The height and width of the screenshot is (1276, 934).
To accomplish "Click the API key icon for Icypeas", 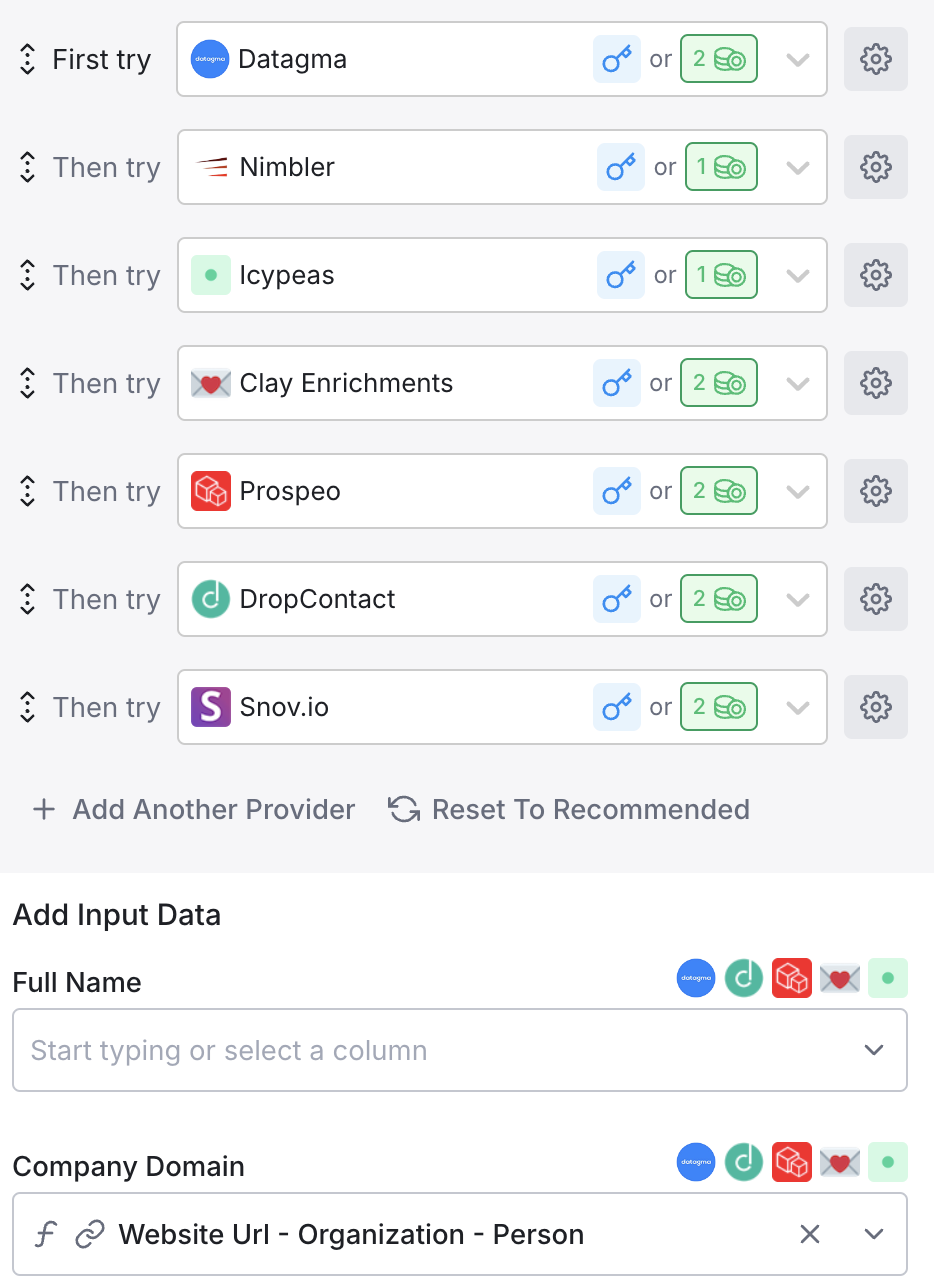I will tap(621, 275).
